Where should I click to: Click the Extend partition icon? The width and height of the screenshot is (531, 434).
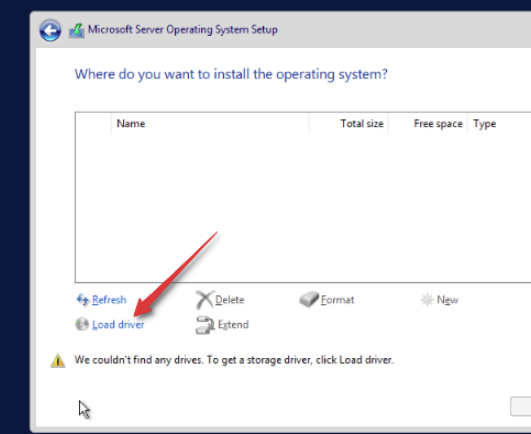pyautogui.click(x=205, y=325)
